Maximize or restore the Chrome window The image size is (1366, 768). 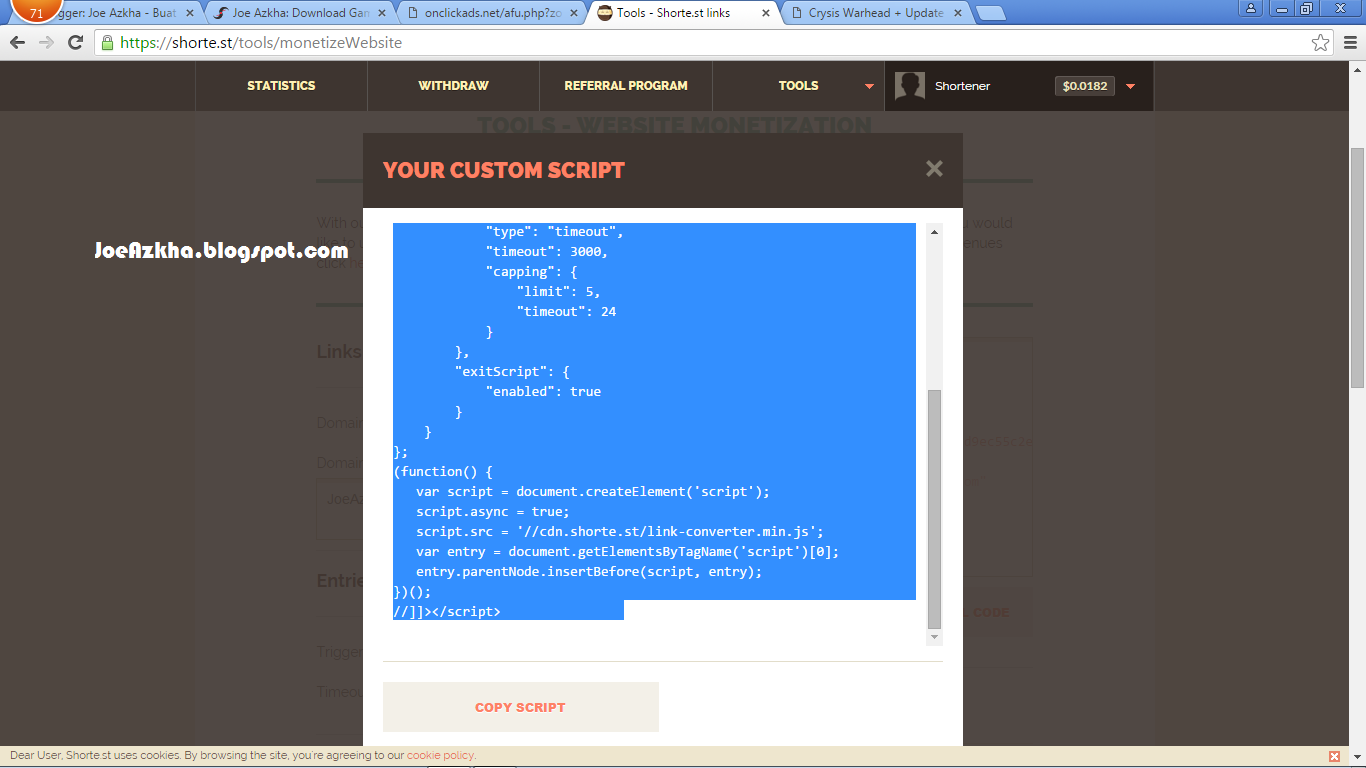[1306, 8]
